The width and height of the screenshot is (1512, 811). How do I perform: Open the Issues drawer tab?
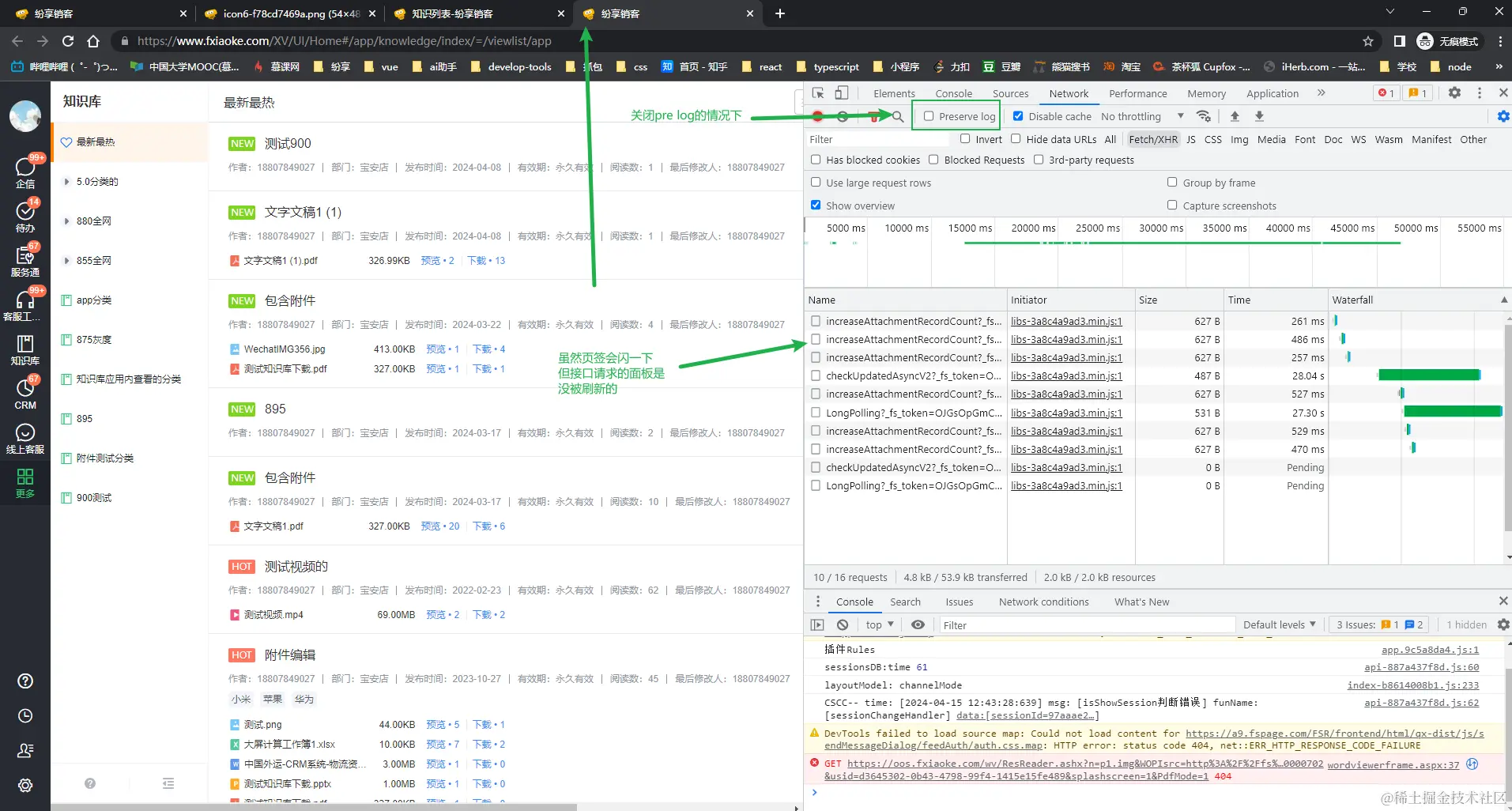point(959,602)
